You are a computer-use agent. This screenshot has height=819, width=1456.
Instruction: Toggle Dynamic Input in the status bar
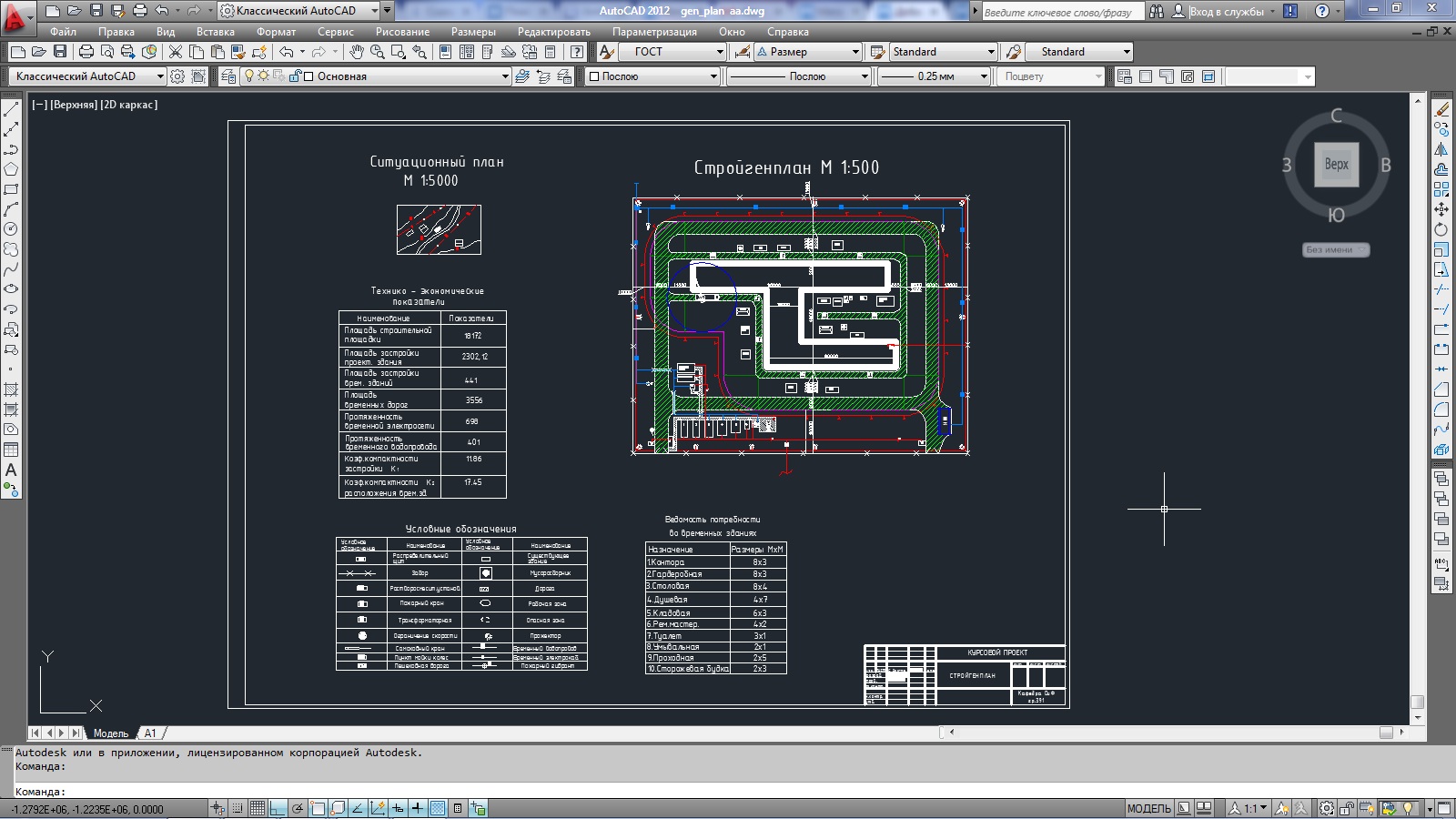[398, 808]
